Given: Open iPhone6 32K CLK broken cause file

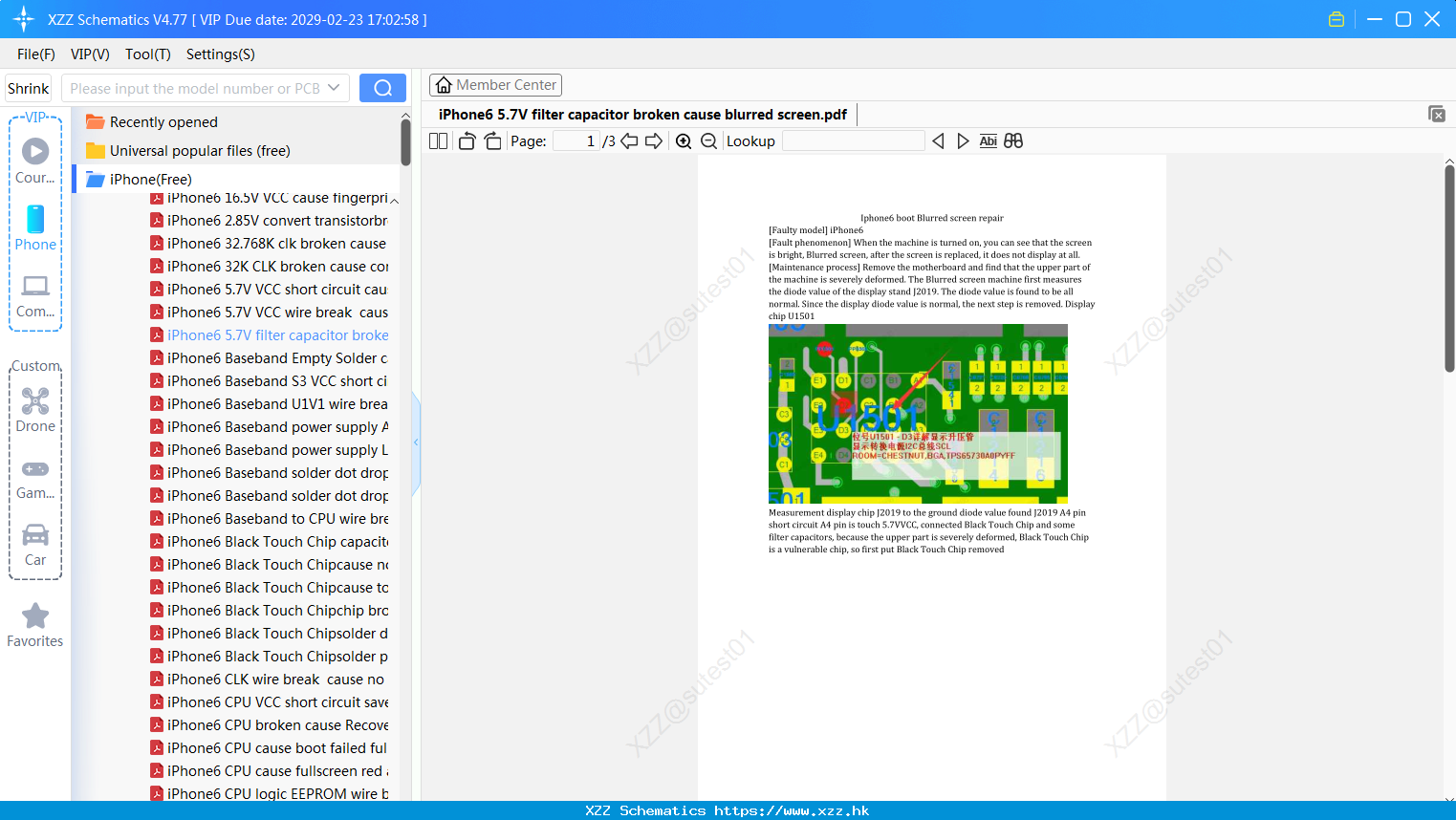Looking at the screenshot, I should tap(269, 267).
